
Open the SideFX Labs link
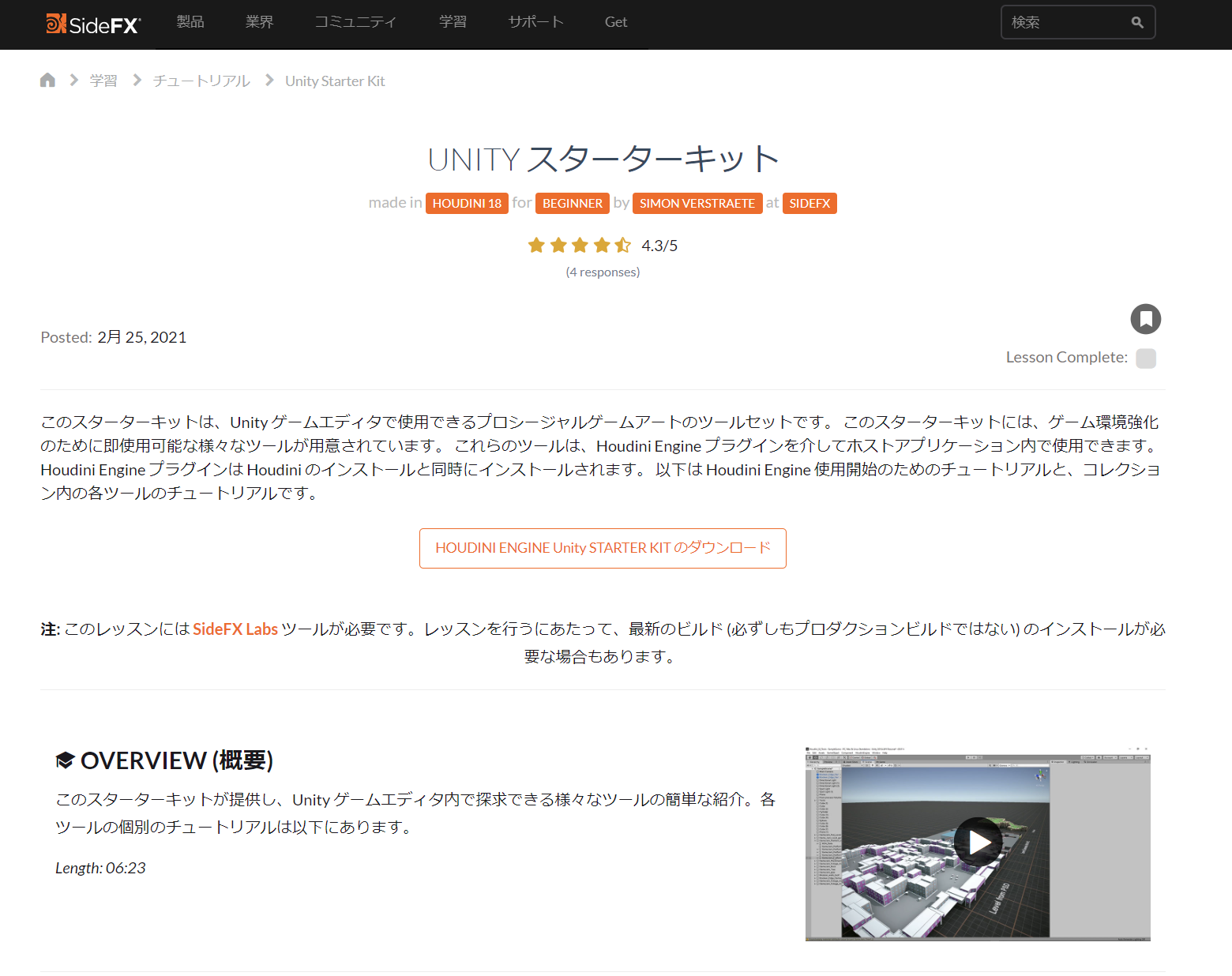click(235, 629)
